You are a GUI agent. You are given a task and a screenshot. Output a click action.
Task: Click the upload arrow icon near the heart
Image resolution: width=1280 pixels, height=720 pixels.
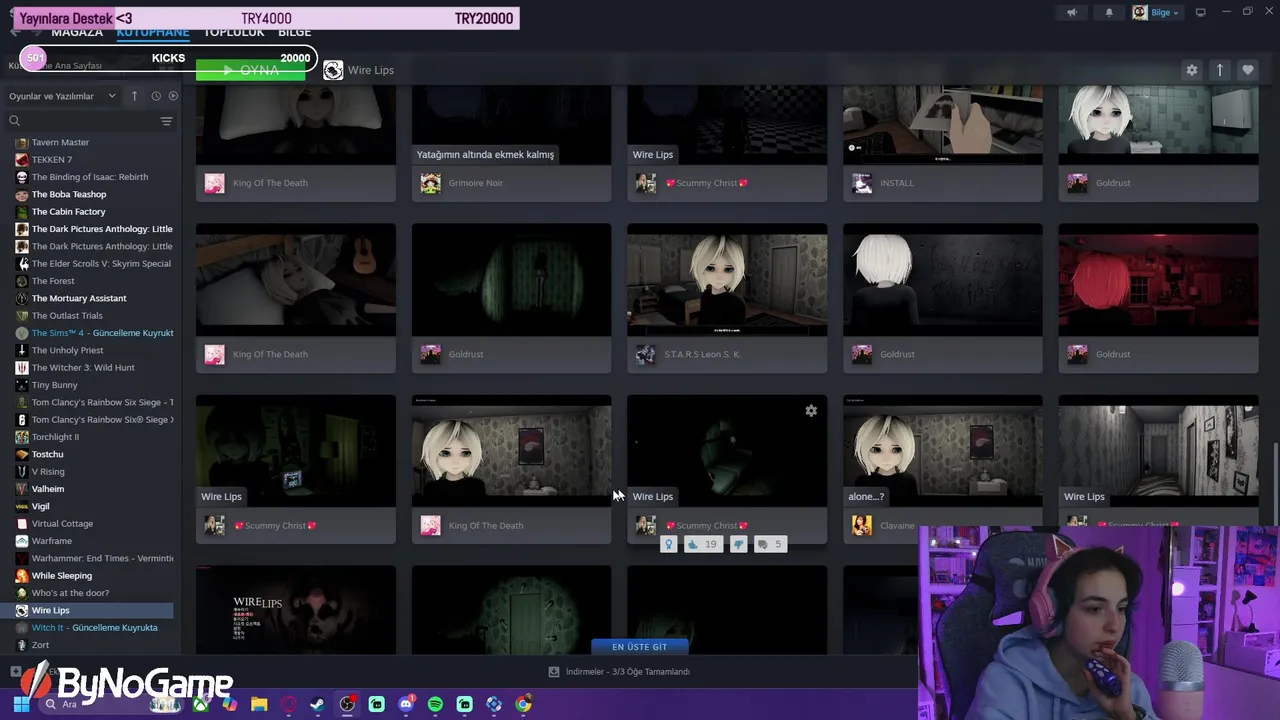pos(1220,70)
